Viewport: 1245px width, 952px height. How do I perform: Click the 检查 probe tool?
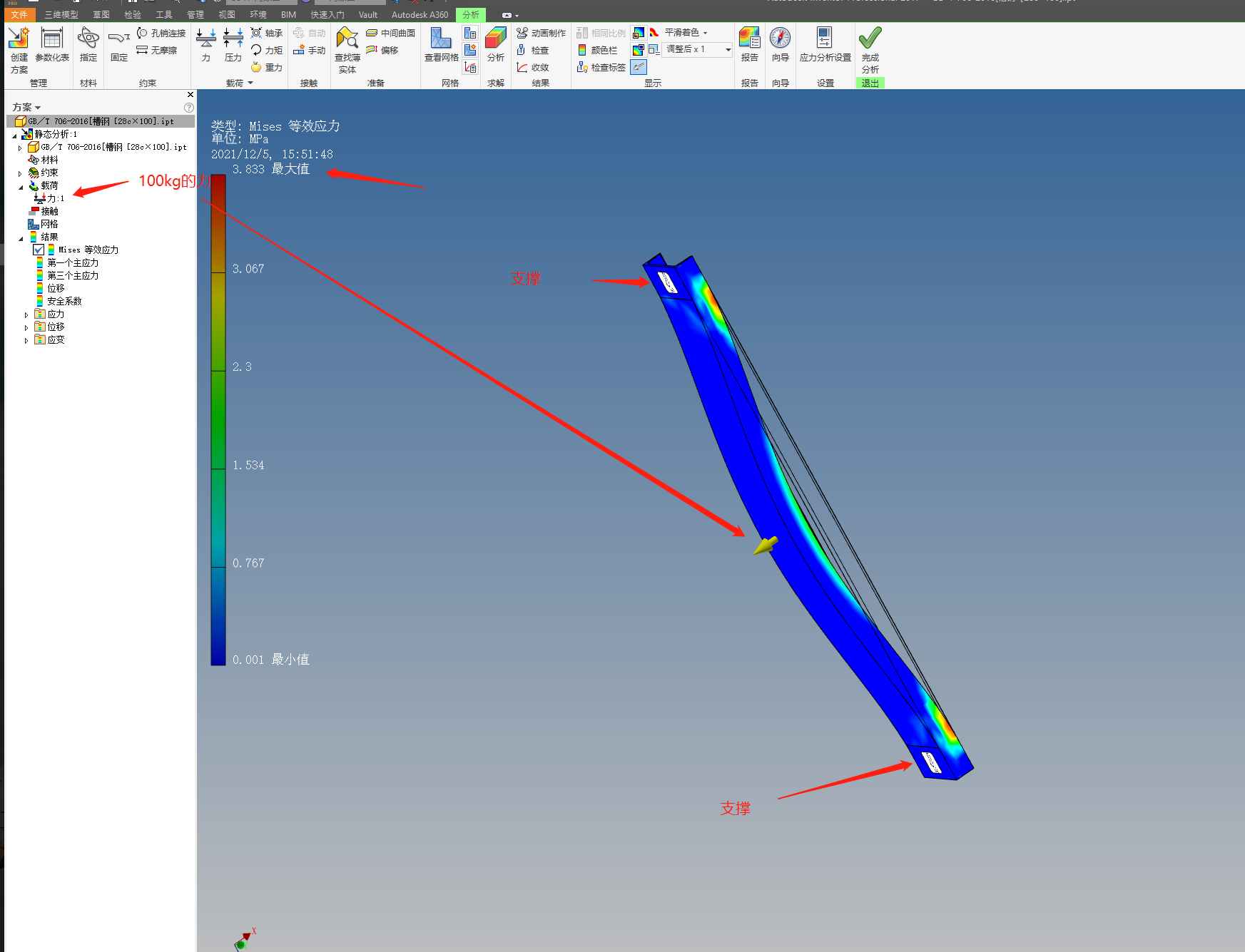click(533, 50)
